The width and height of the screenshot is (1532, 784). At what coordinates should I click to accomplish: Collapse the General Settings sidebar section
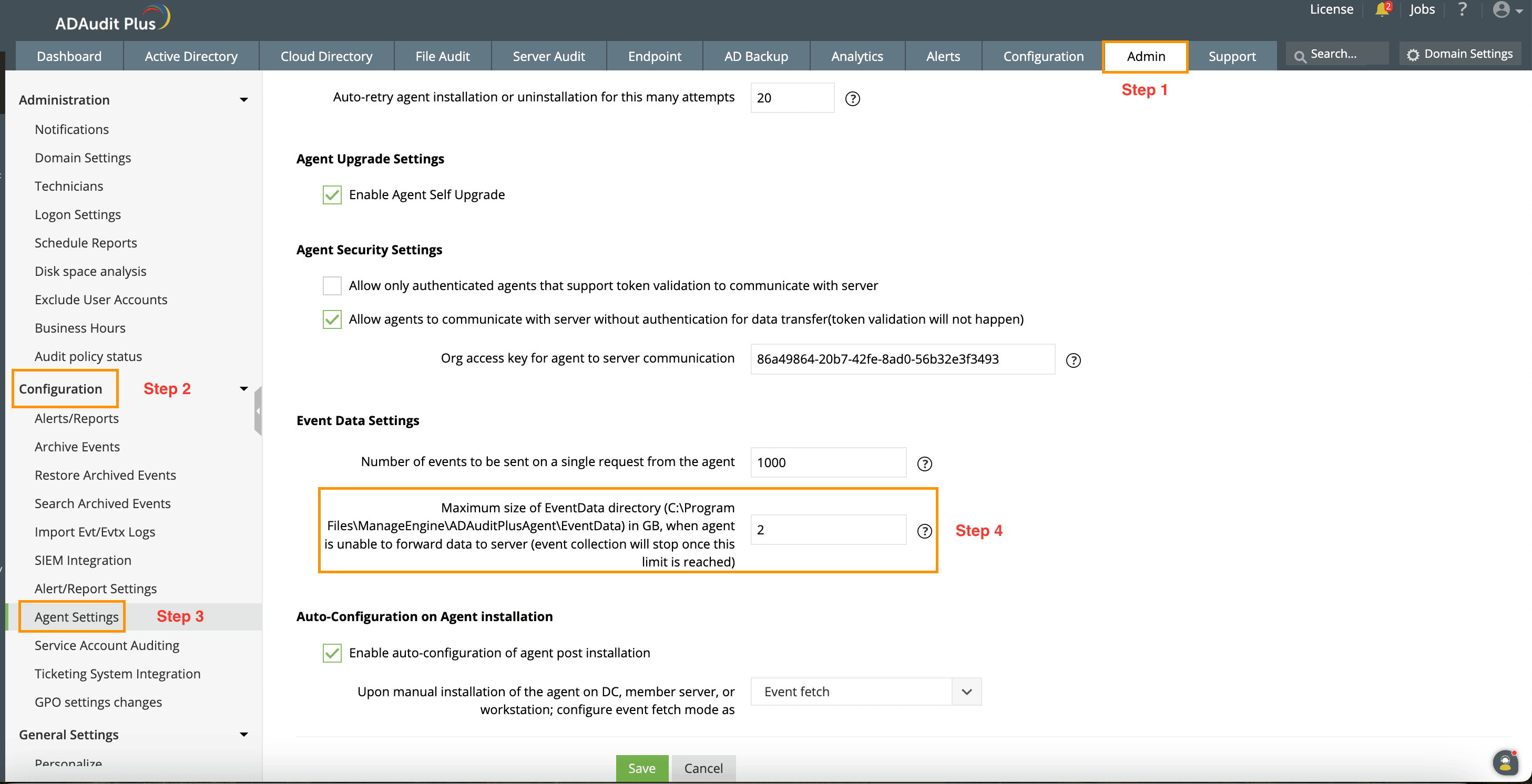click(x=243, y=735)
